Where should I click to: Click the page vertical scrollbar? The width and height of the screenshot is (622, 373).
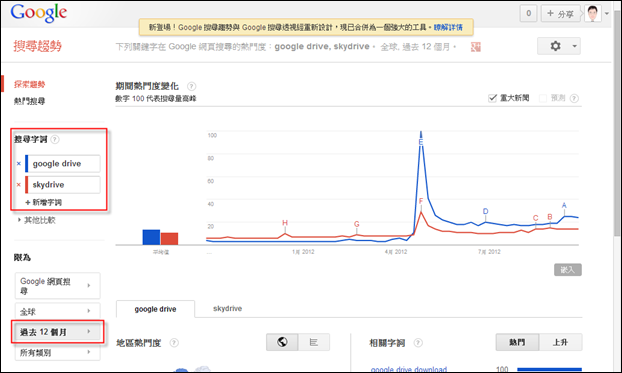(x=617, y=123)
